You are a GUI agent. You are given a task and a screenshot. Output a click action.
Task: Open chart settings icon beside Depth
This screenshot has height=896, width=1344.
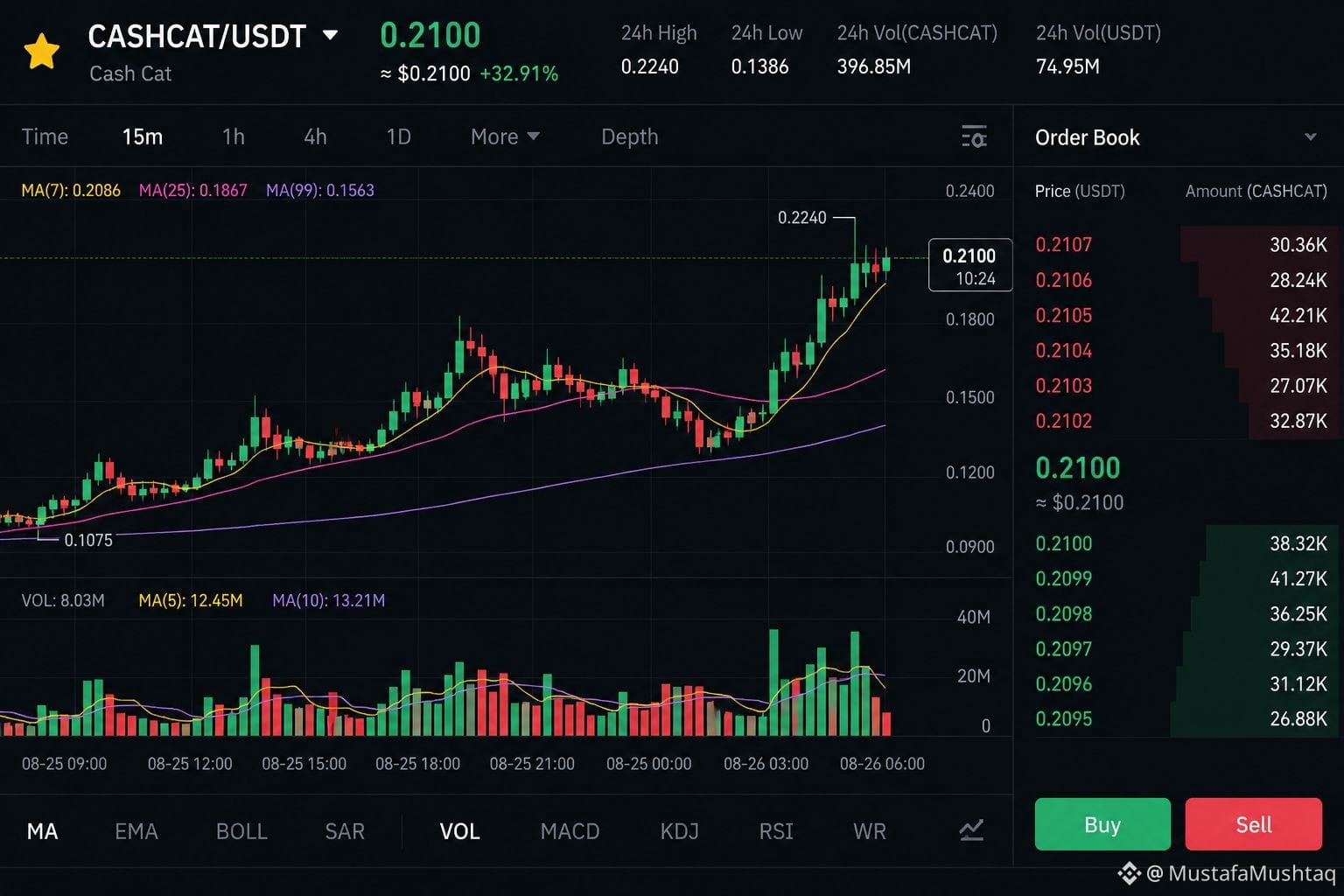(974, 136)
